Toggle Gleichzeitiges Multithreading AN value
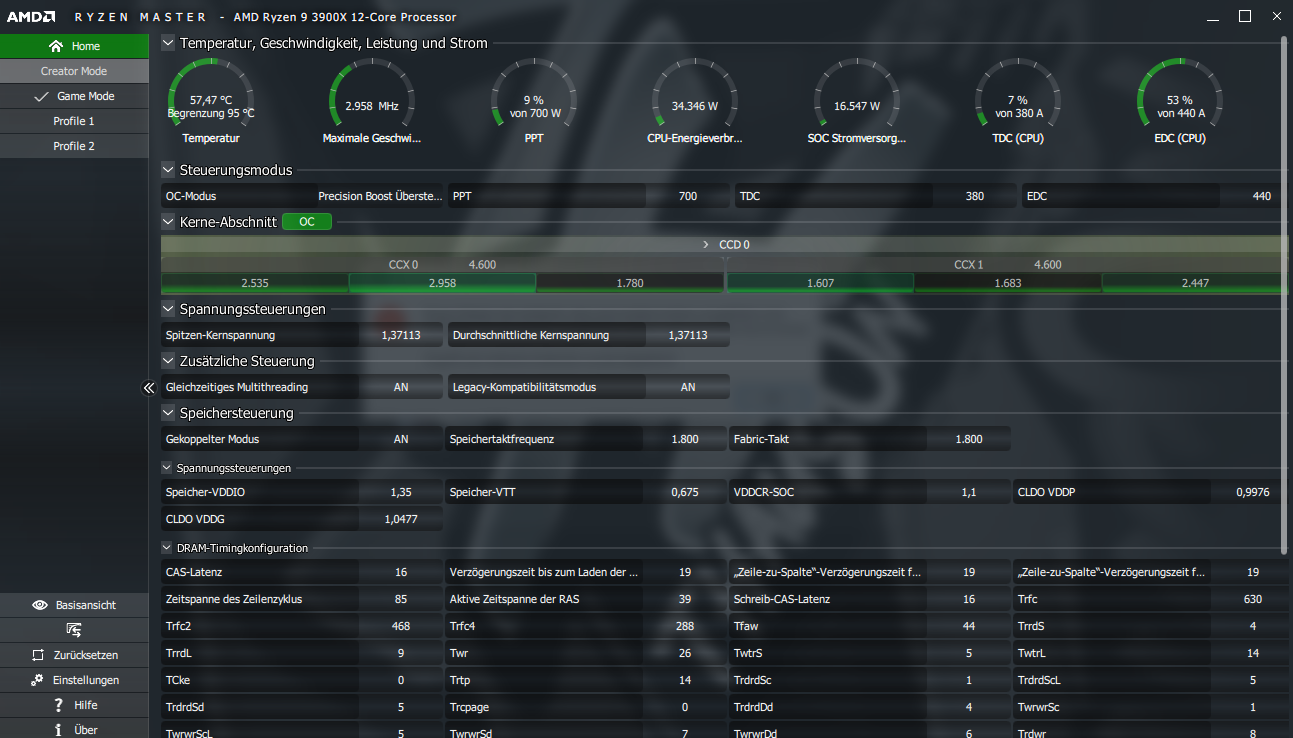 401,387
